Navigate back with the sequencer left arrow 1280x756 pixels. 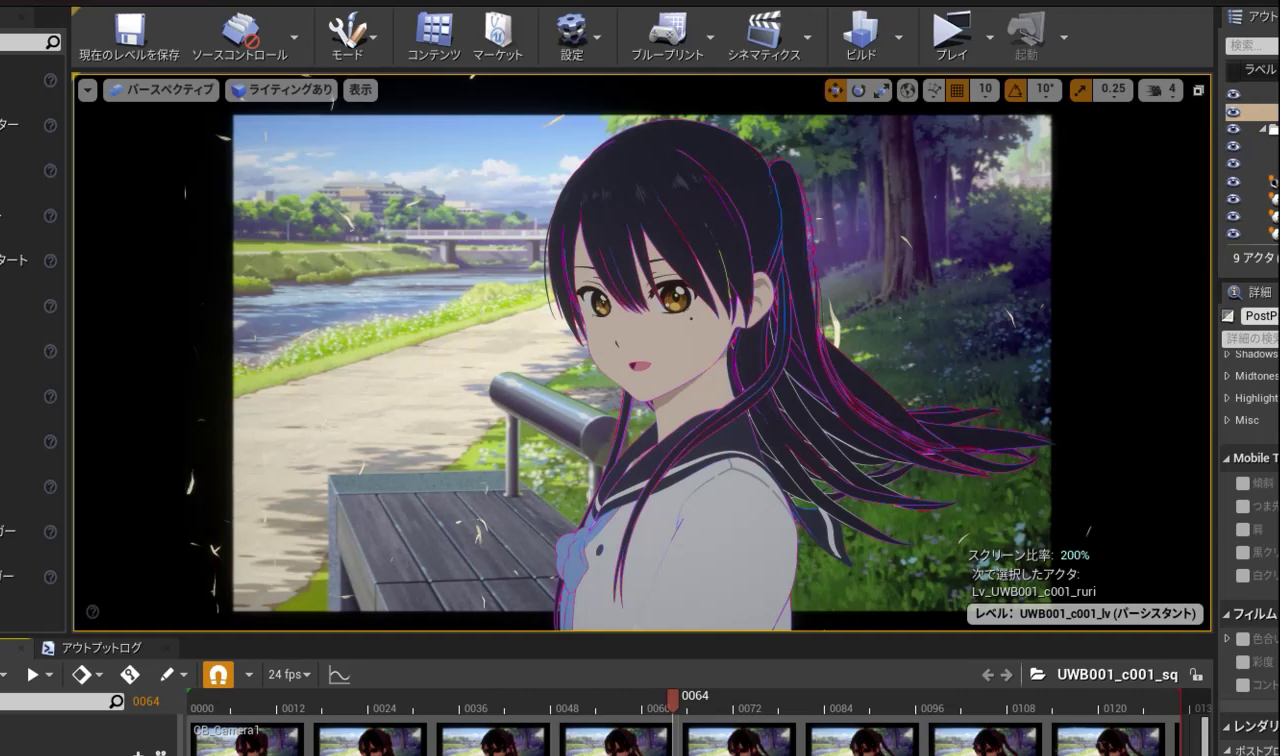pyautogui.click(x=988, y=675)
